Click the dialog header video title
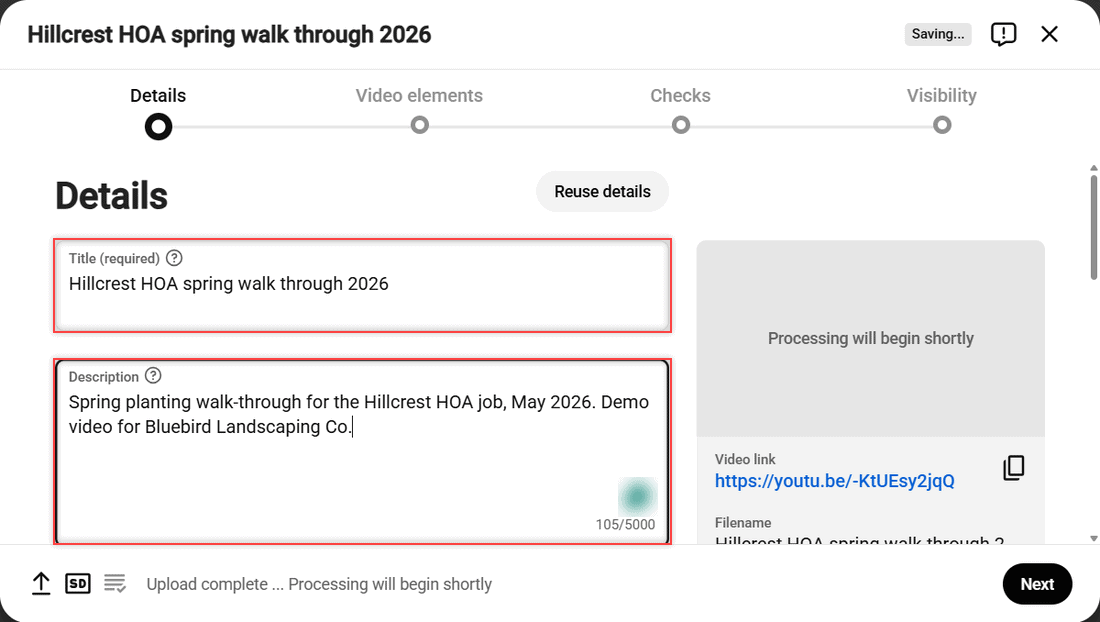 [229, 34]
